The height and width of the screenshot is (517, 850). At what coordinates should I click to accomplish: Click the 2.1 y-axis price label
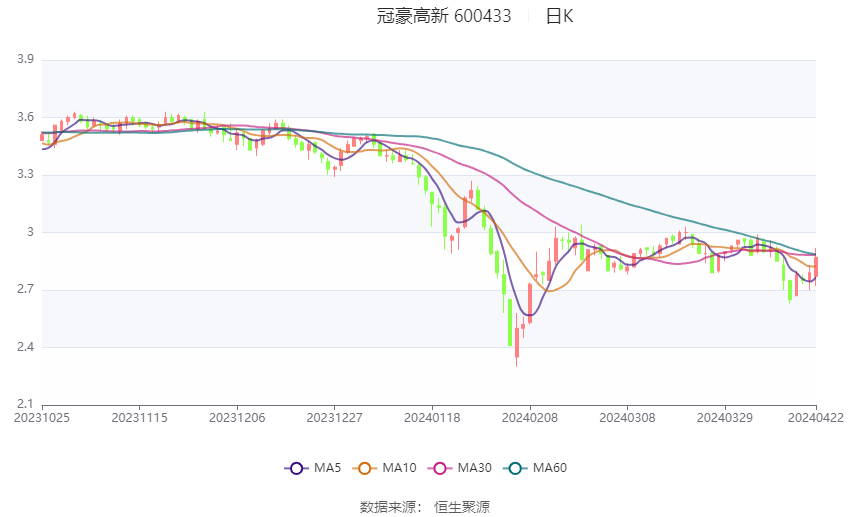coord(26,405)
